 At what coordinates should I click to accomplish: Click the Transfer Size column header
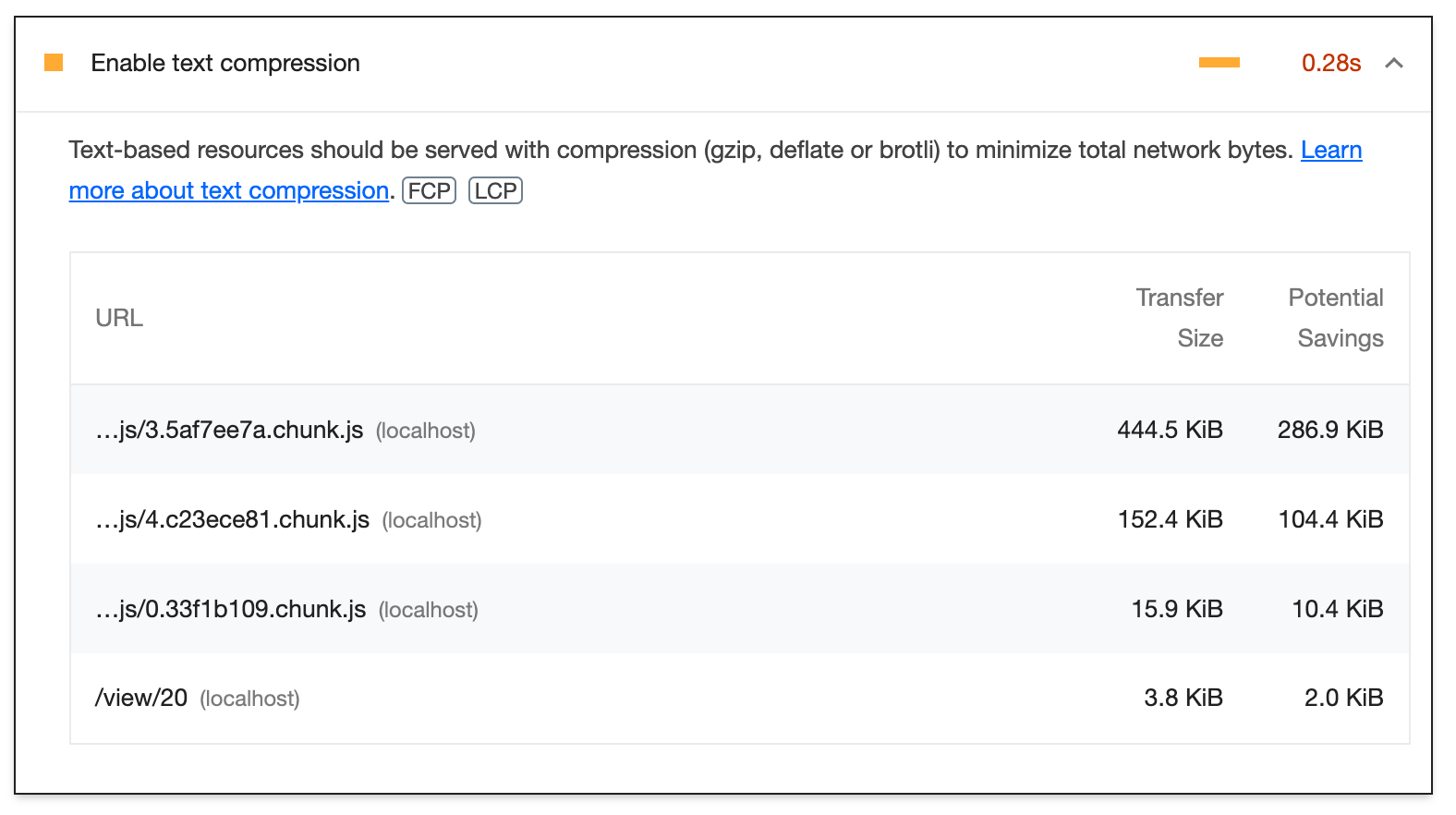coord(1180,318)
